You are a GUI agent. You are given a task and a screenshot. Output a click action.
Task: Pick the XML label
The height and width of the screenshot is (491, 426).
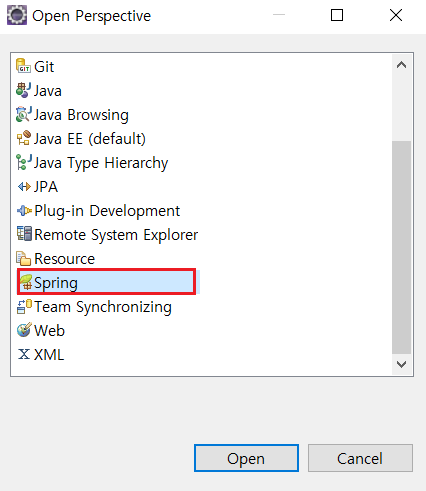49,355
